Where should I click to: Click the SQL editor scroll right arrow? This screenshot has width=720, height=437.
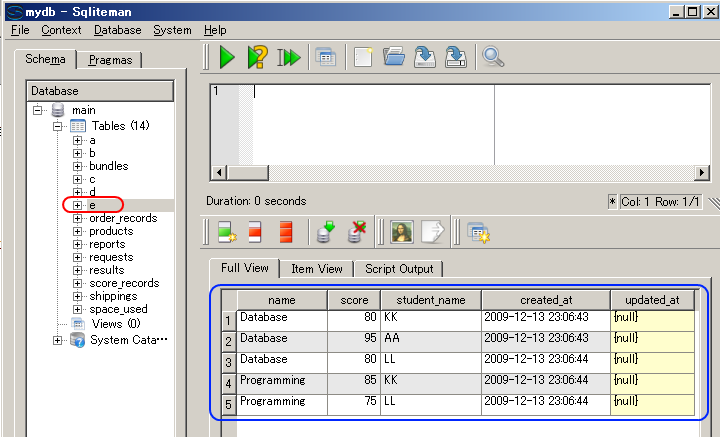(x=701, y=173)
